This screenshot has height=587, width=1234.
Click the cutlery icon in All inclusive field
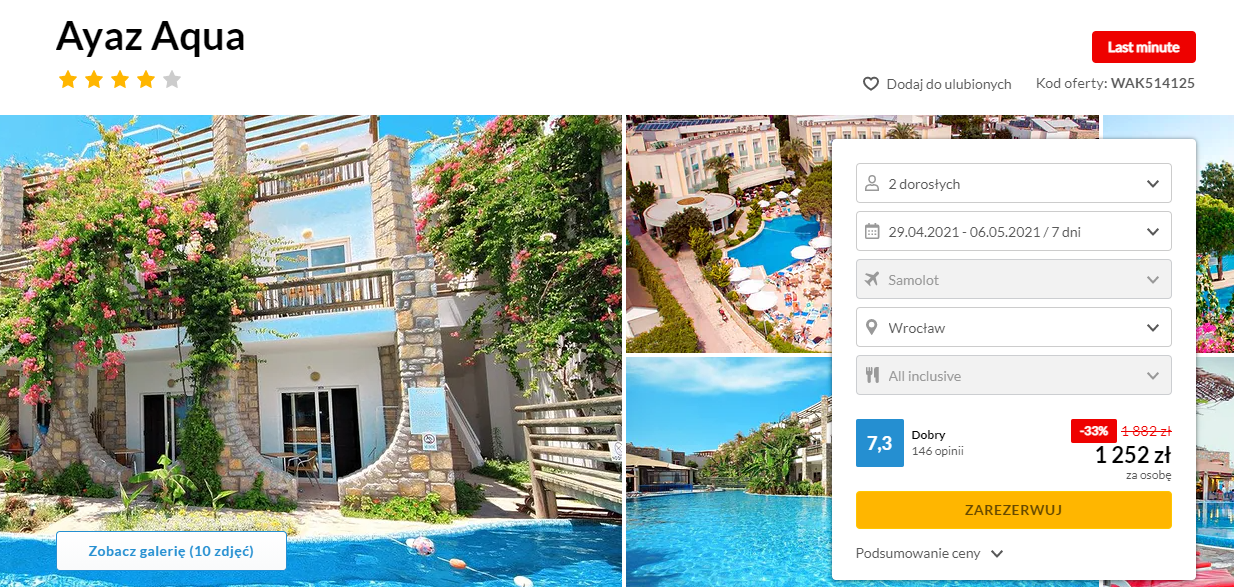click(x=871, y=376)
